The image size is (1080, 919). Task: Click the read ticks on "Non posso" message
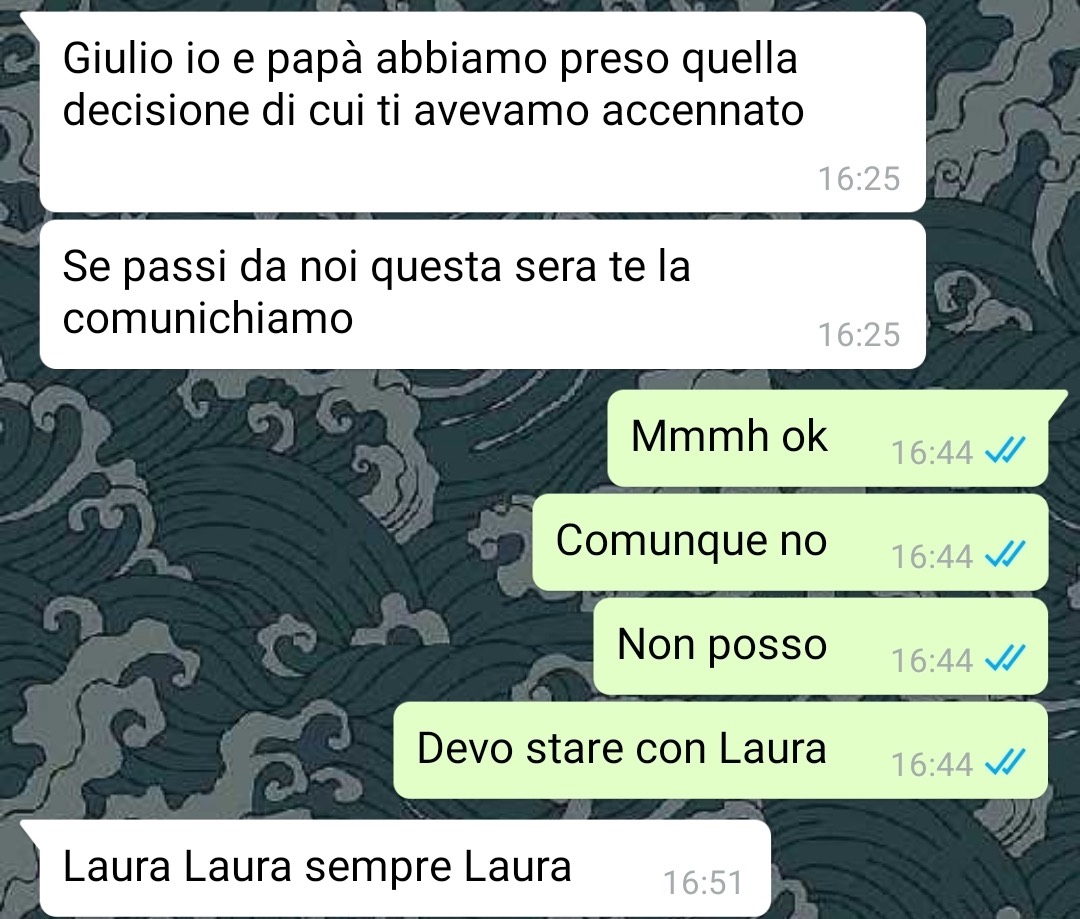coord(1005,659)
